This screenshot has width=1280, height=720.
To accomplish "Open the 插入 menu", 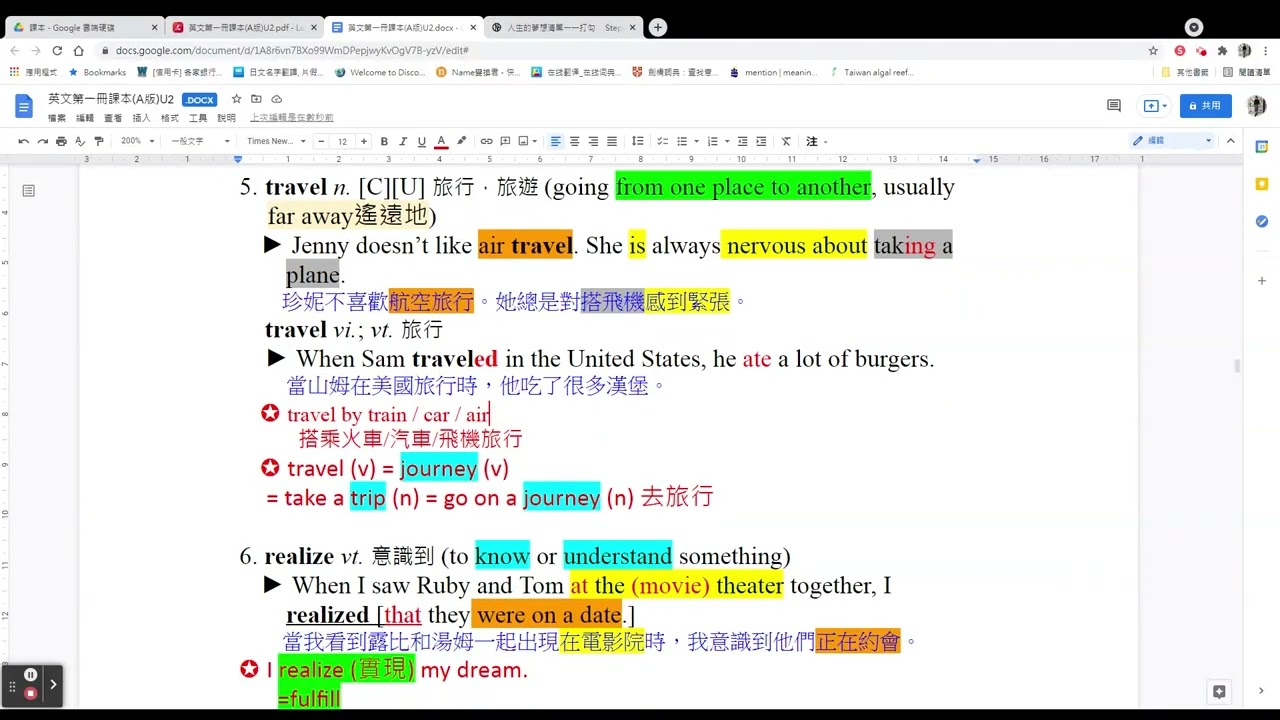I will pos(141,118).
